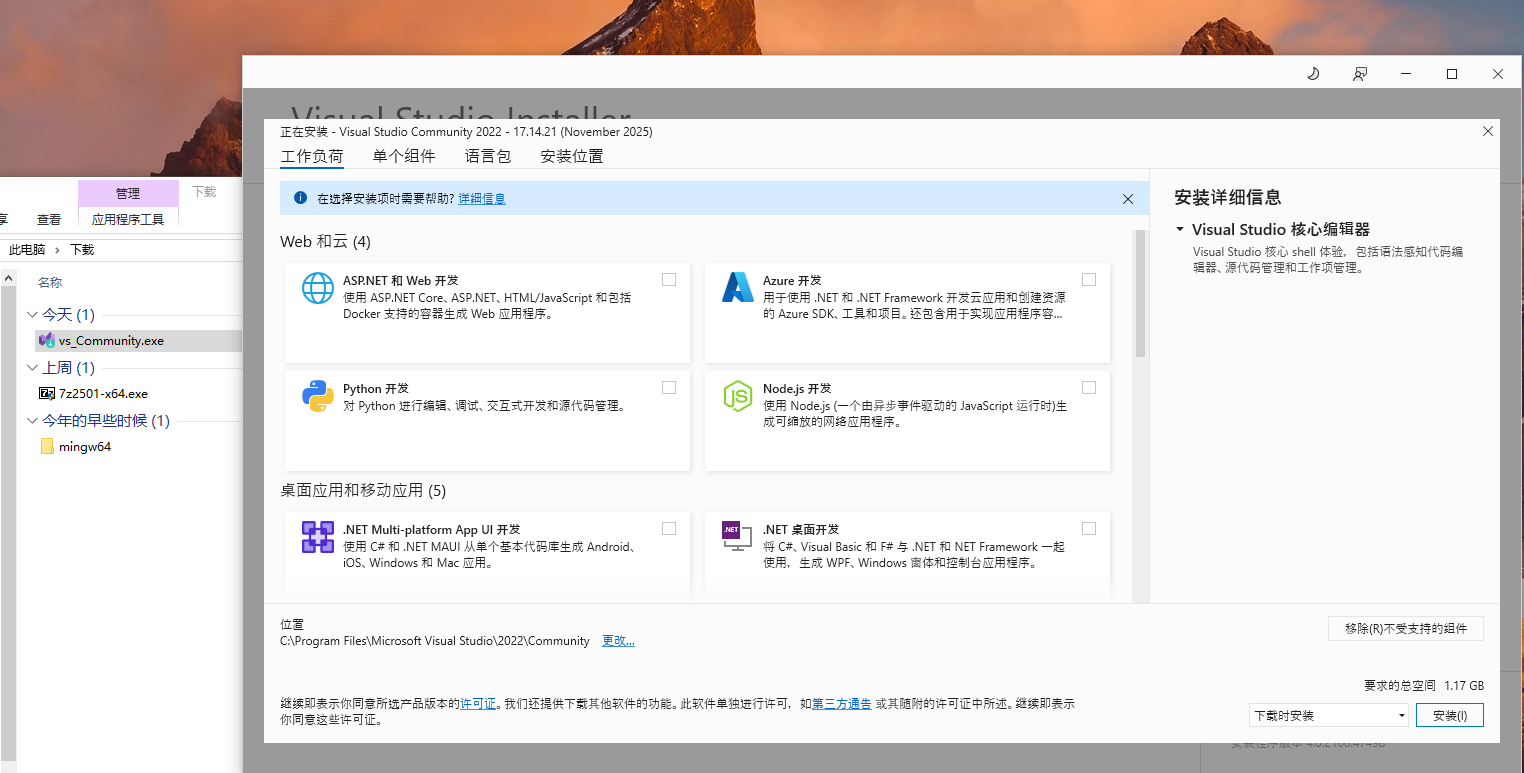This screenshot has height=773, width=1524.
Task: Click the 移除(R)不受支持的组件 button
Action: point(1406,628)
